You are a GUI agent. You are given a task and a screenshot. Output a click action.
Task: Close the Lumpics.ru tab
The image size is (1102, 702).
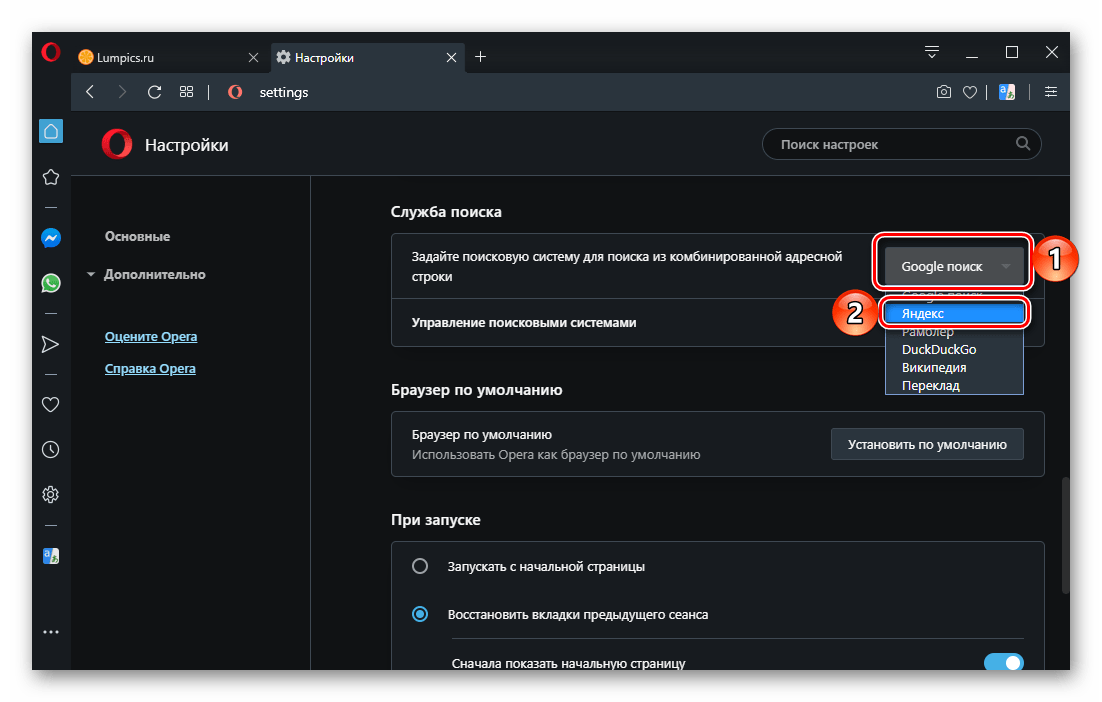(x=254, y=58)
